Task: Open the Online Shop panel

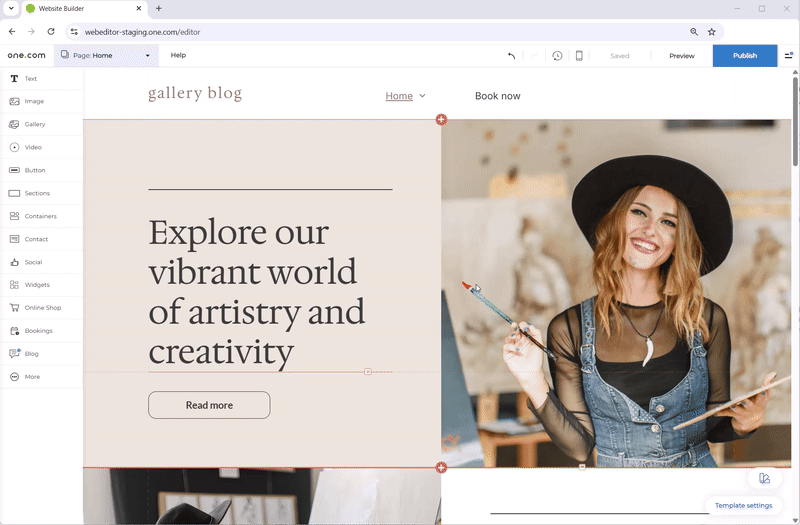Action: point(42,308)
